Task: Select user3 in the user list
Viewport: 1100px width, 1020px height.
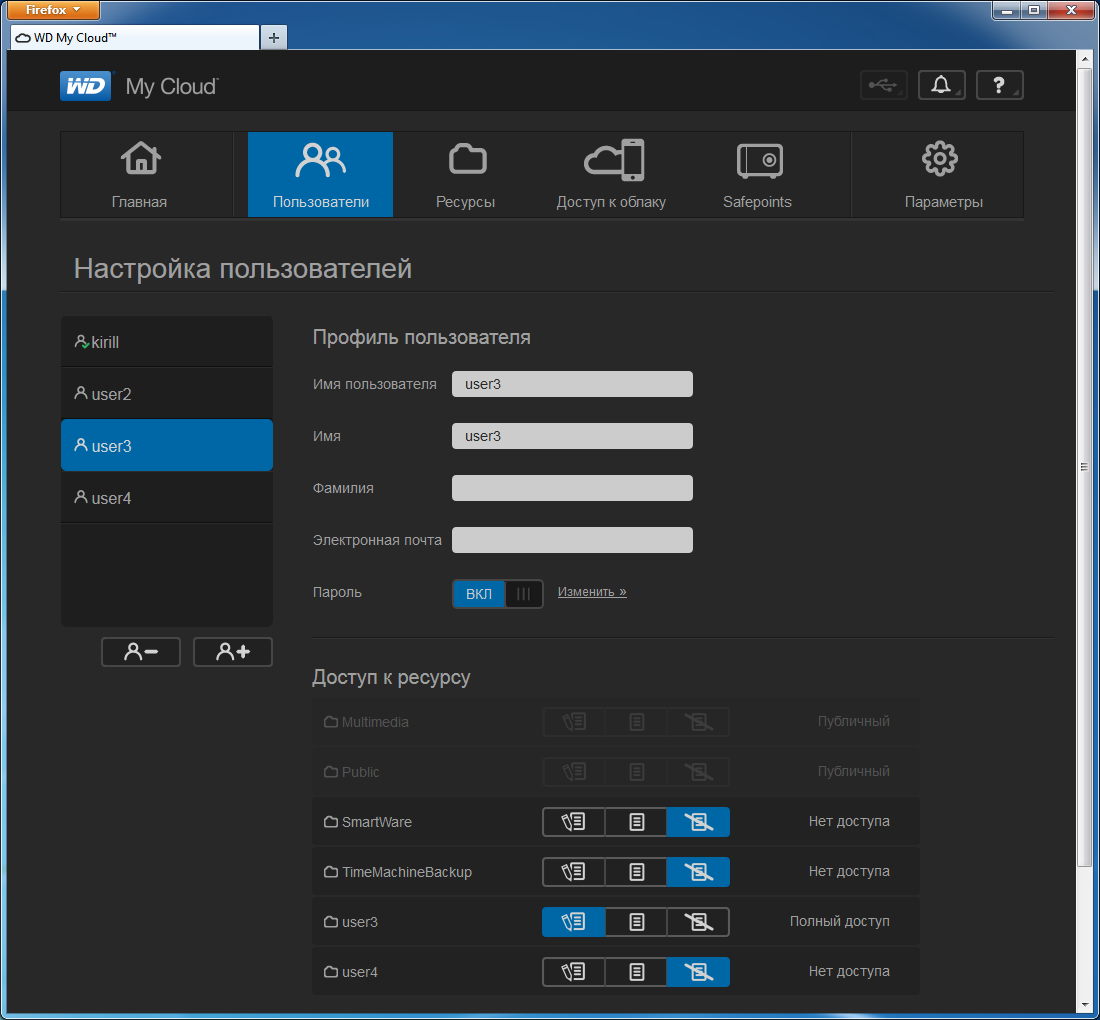Action: [167, 445]
